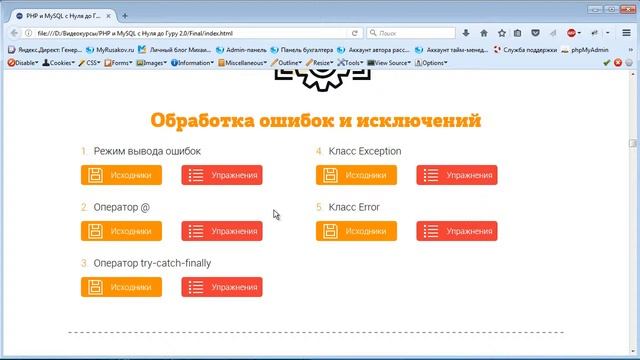Open the Панель бухгалтера bookmark
Screen dimensions: 640x360
click(302, 50)
